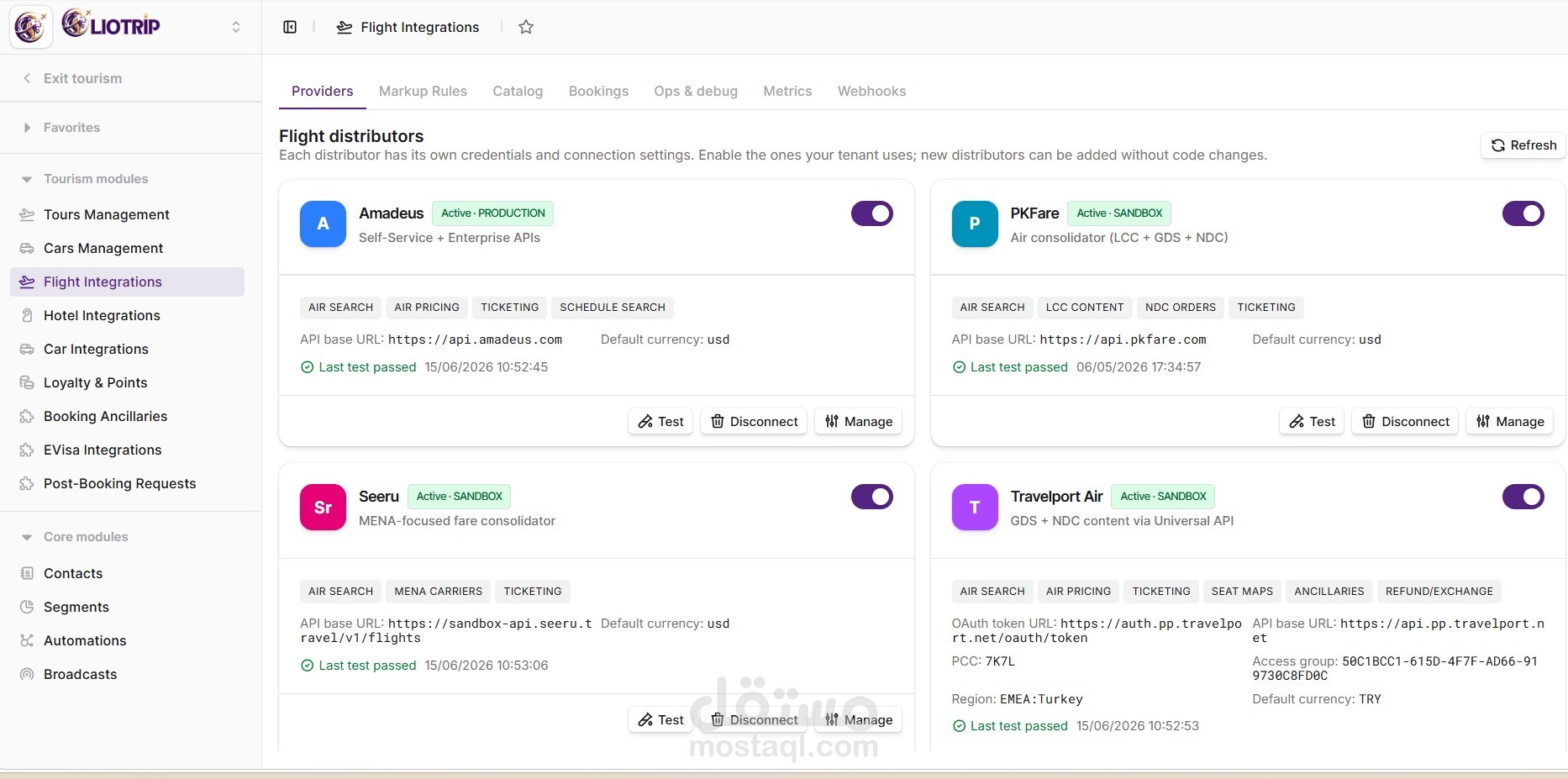The height and width of the screenshot is (779, 1568).
Task: Manage Amadeus settings
Action: coord(858,421)
